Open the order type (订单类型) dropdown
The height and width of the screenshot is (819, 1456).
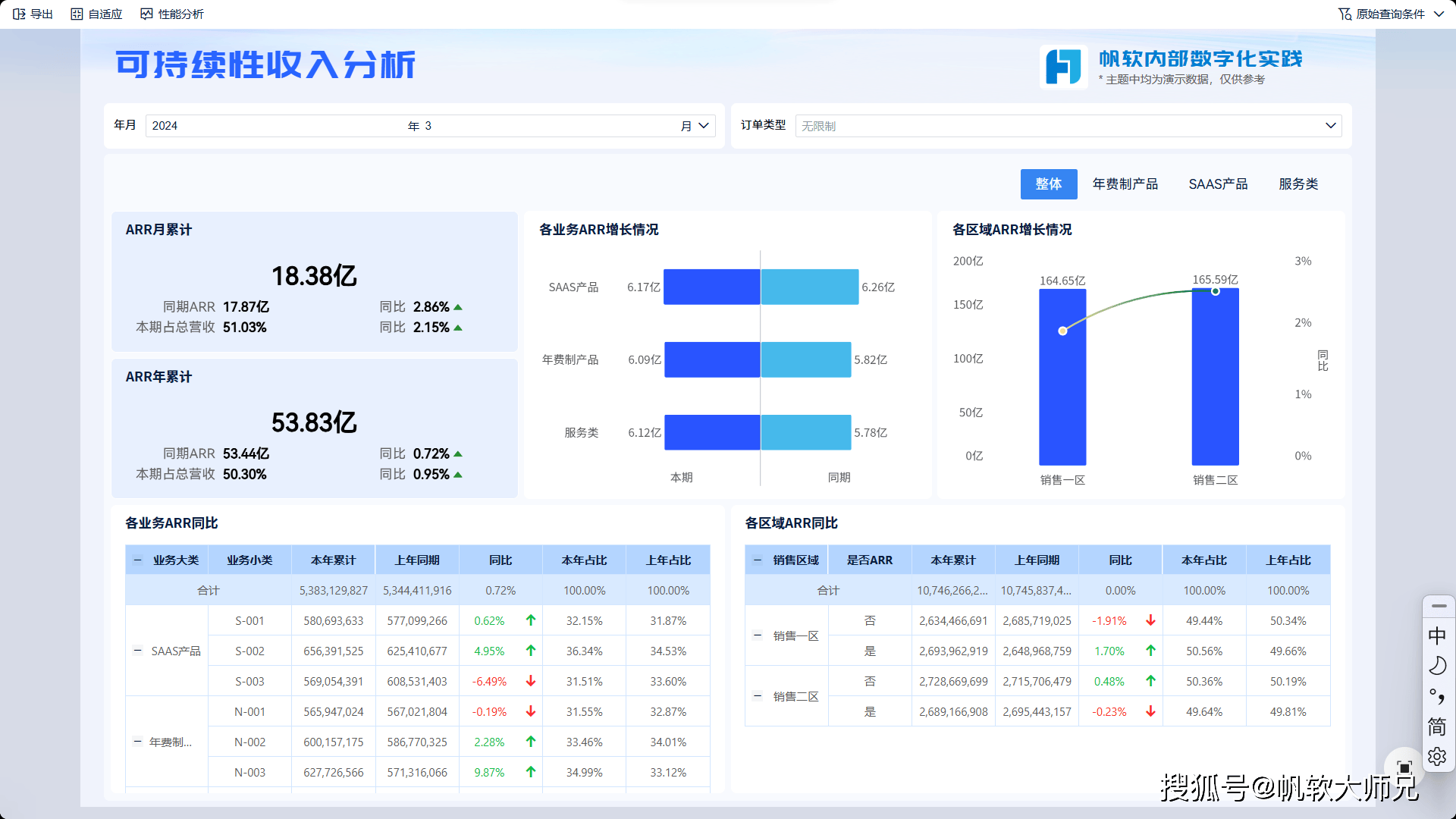[x=1330, y=126]
